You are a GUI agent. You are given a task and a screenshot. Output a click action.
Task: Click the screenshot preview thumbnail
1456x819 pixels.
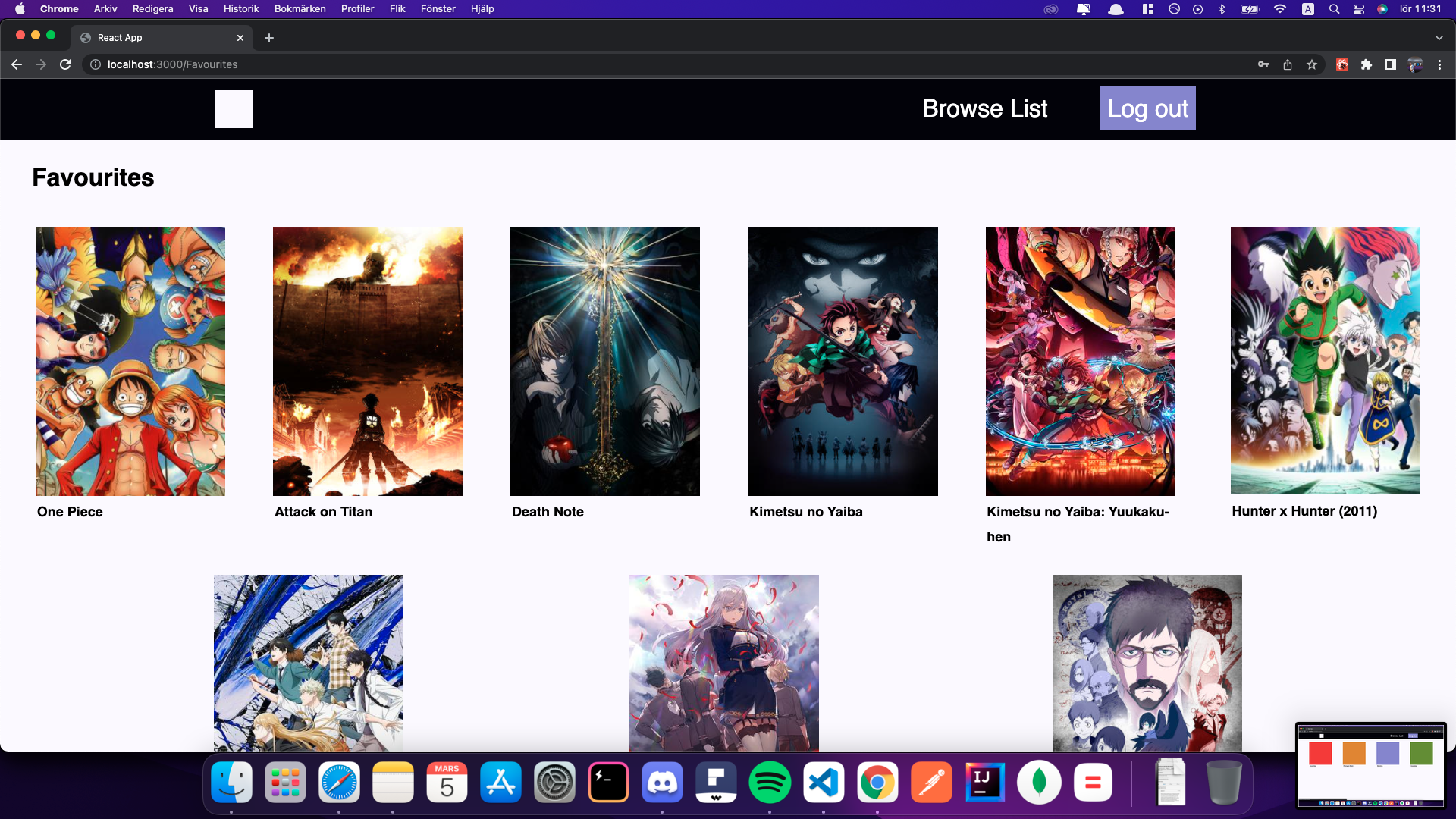click(1371, 765)
